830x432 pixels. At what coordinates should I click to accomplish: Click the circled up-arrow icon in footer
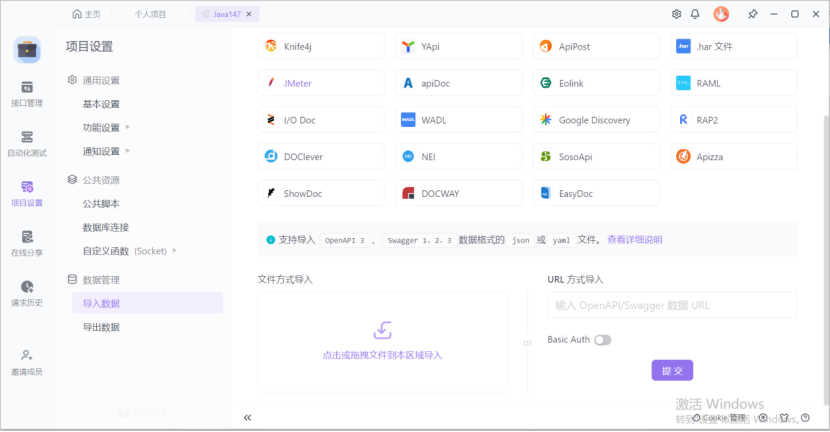point(763,418)
